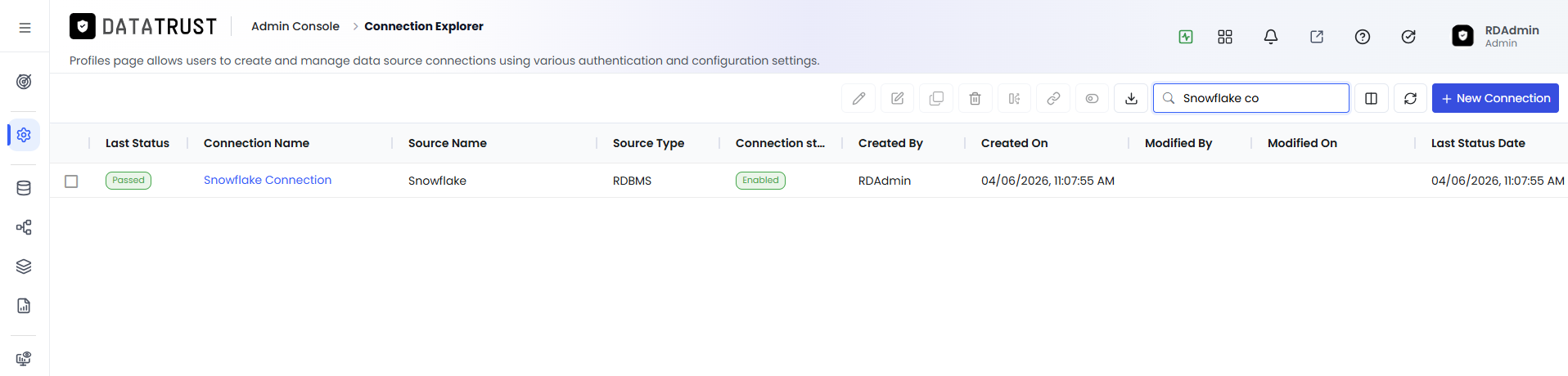Click the green activity monitor icon
This screenshot has width=1568, height=376.
click(1186, 37)
